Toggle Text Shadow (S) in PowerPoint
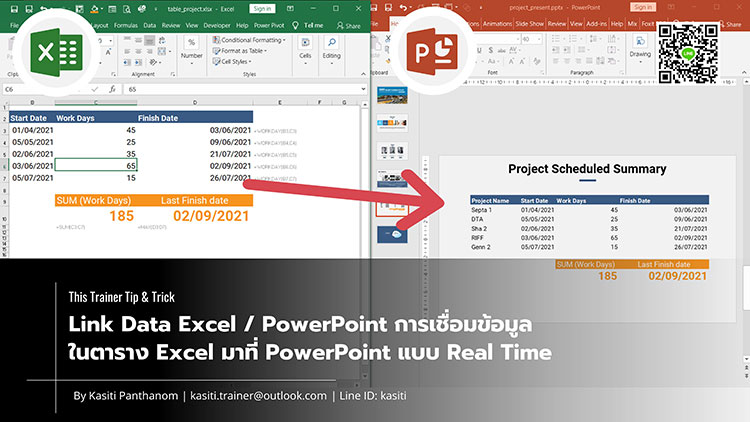This screenshot has height=422, width=750. click(491, 50)
